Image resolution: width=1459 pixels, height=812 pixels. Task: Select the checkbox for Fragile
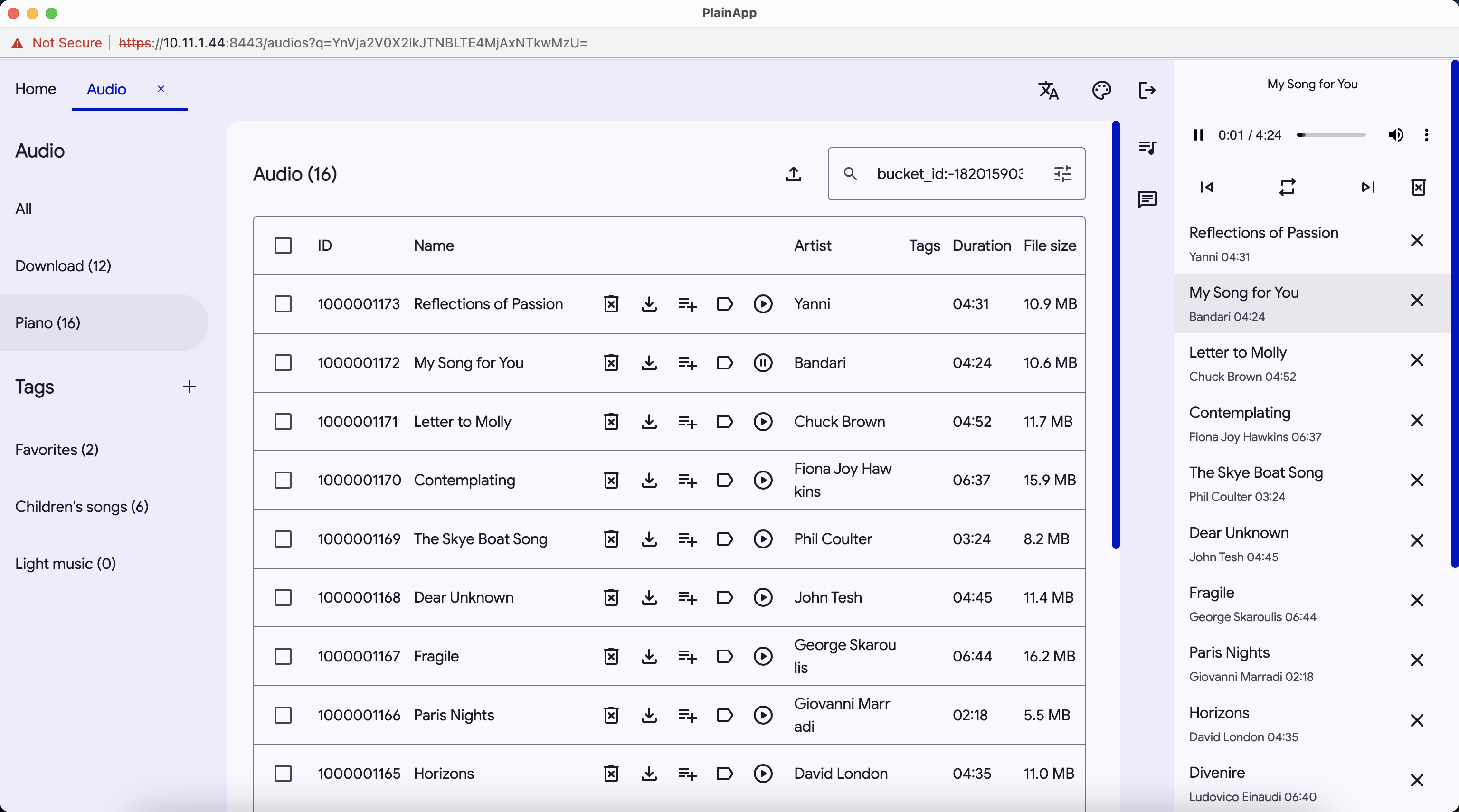click(283, 656)
